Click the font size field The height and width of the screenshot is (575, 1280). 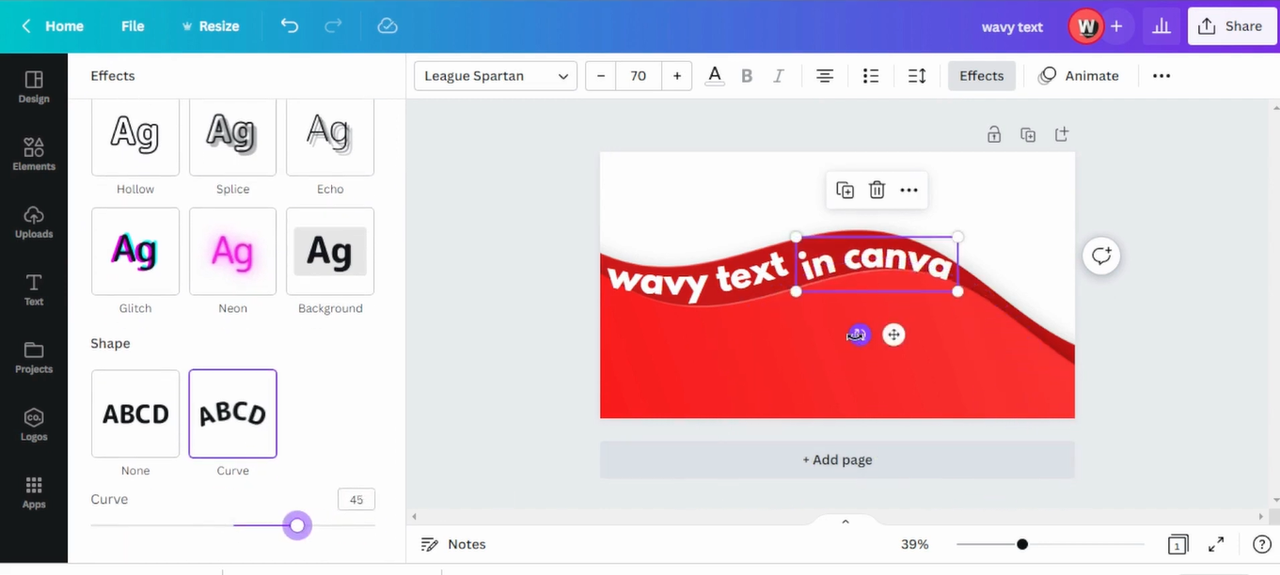(638, 76)
